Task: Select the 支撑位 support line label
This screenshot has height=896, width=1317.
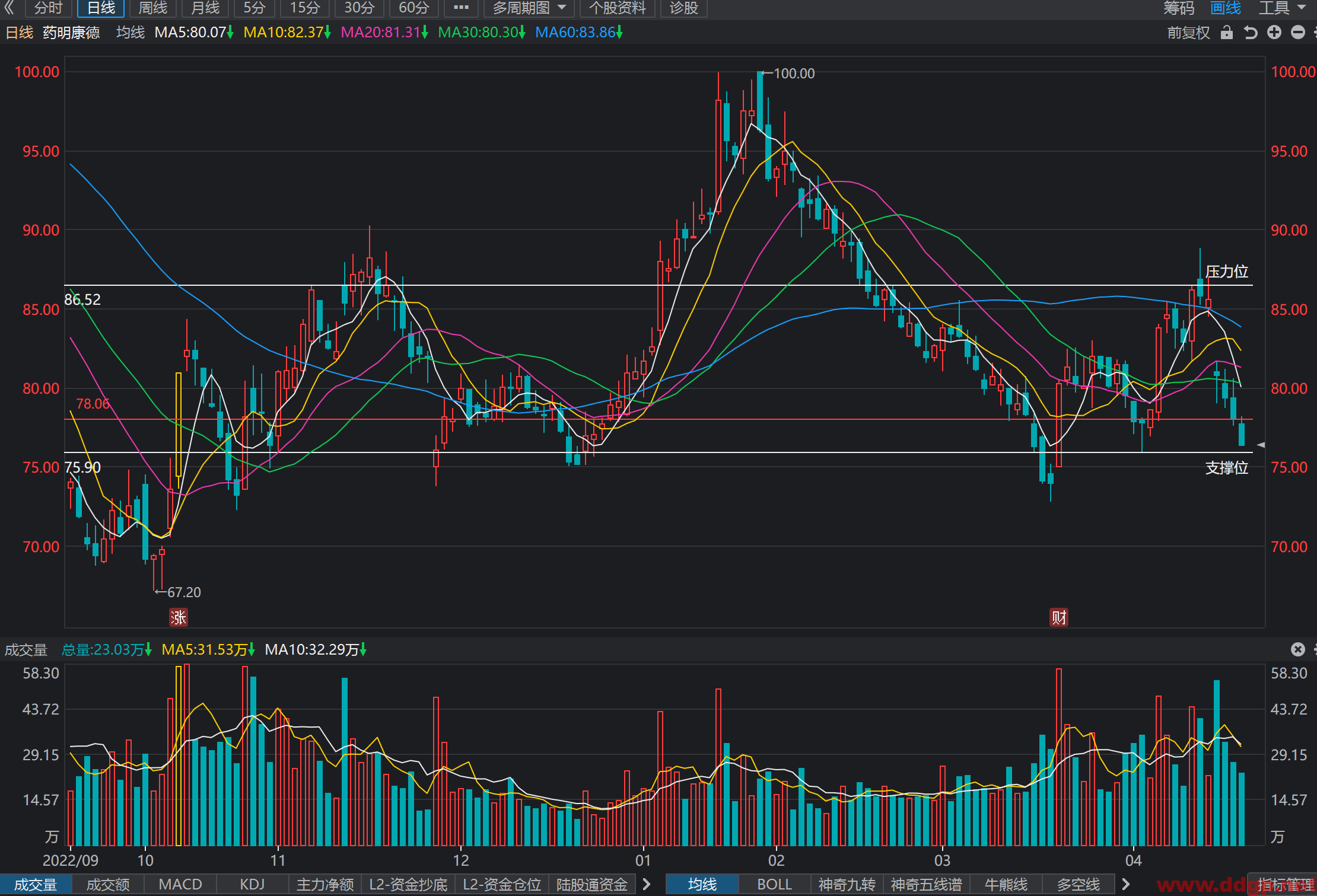Action: 1227,468
